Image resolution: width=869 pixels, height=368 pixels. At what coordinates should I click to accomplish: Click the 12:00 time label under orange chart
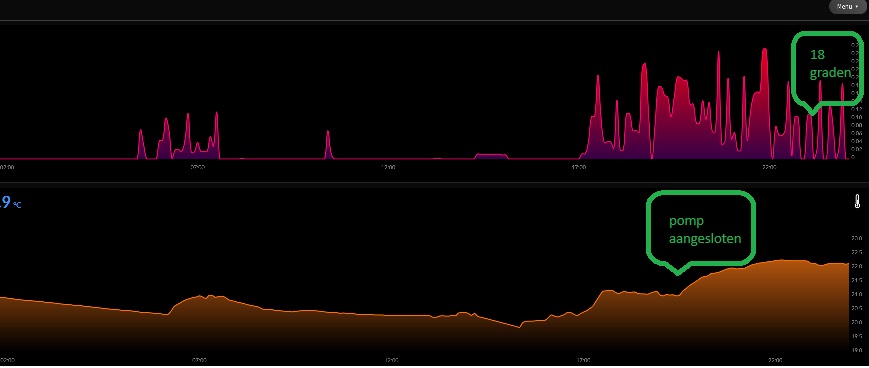pyautogui.click(x=391, y=360)
